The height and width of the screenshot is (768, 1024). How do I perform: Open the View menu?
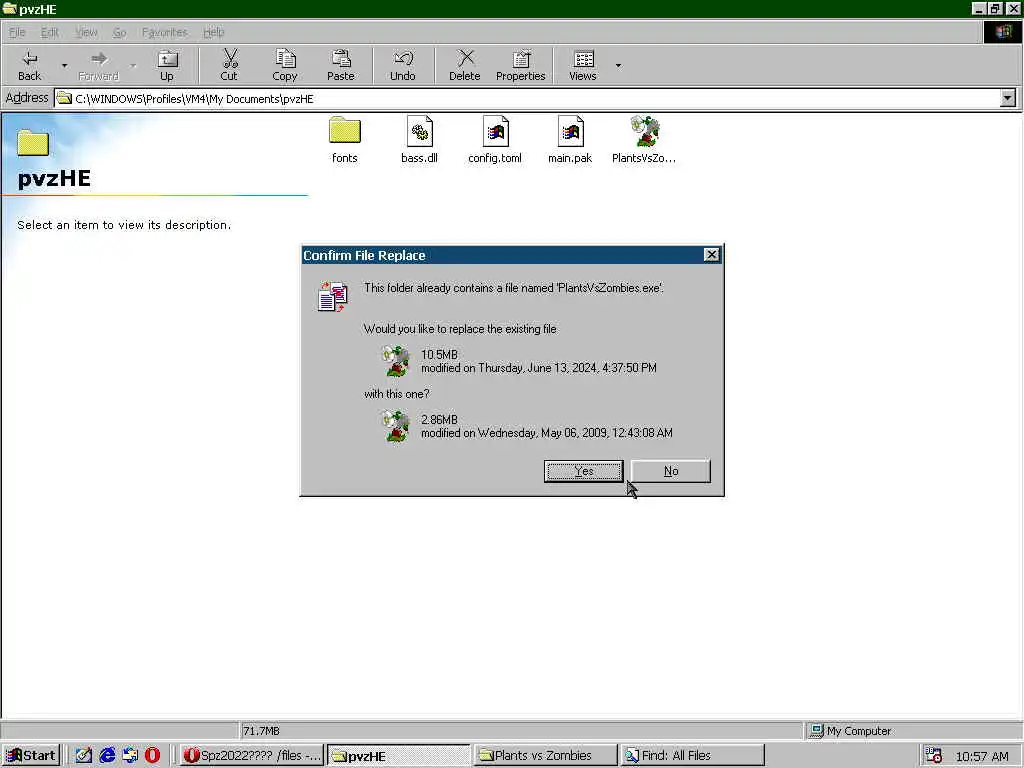86,32
